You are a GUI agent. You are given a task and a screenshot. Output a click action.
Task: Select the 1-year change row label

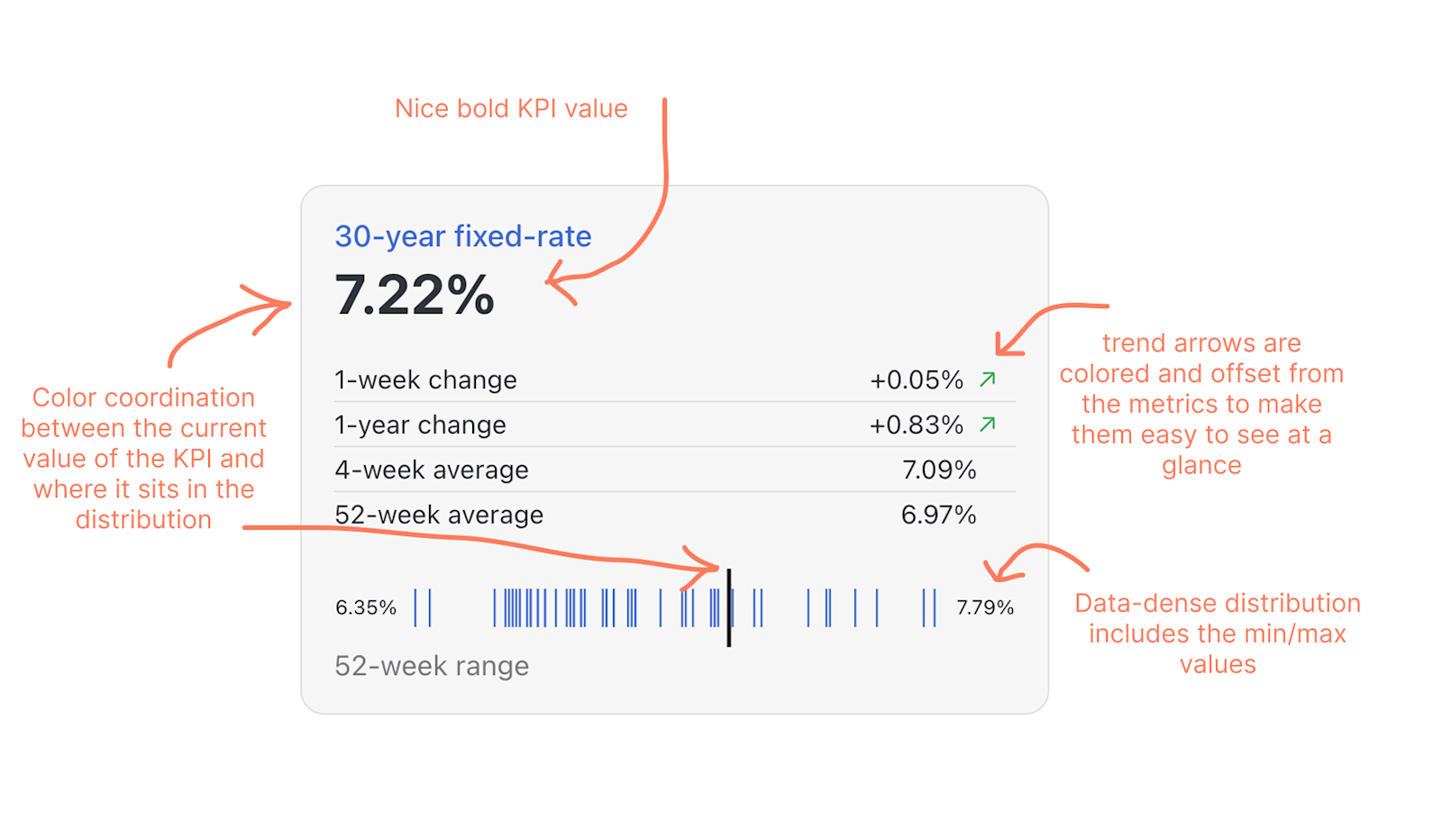(420, 425)
